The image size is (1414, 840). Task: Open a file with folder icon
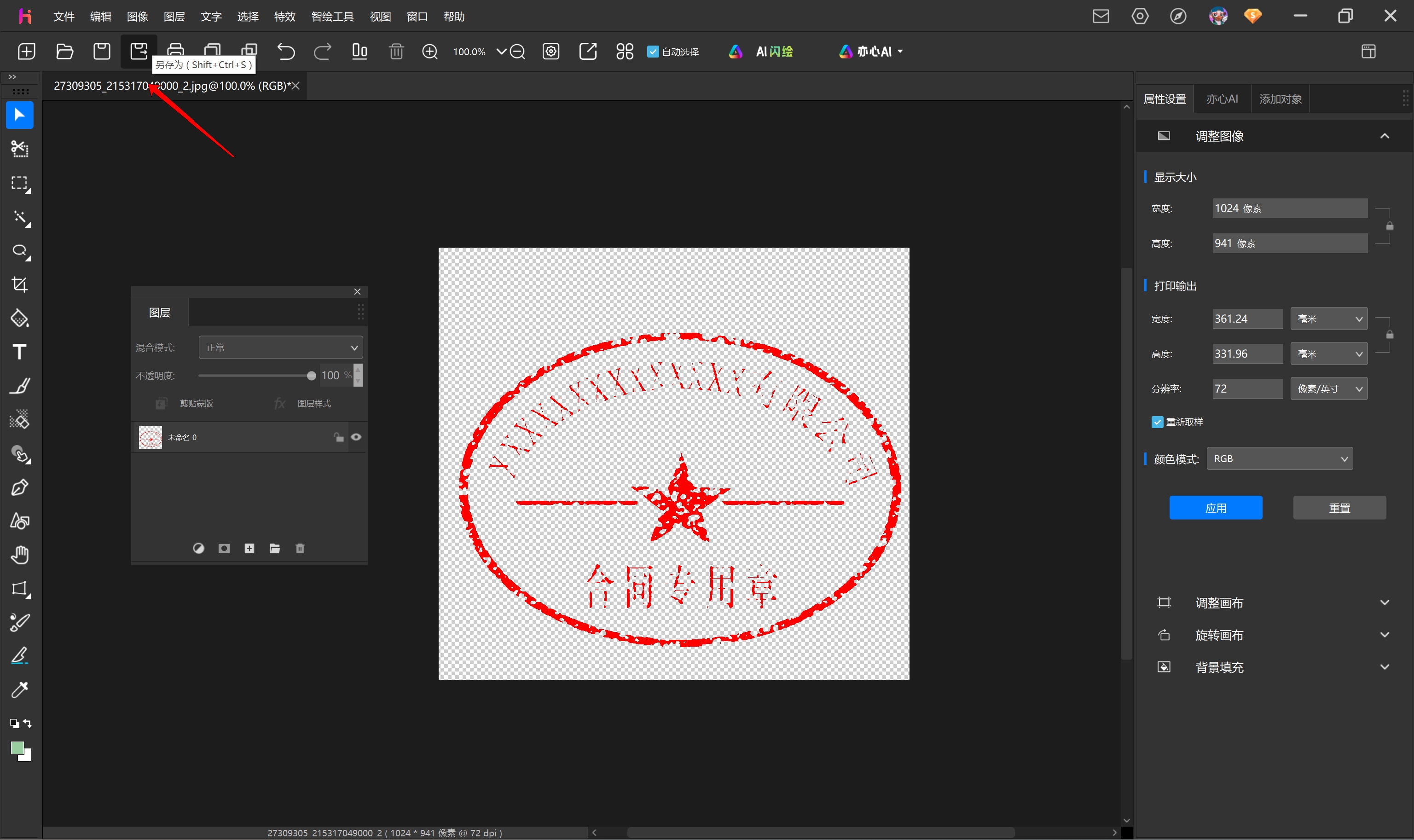click(x=64, y=52)
